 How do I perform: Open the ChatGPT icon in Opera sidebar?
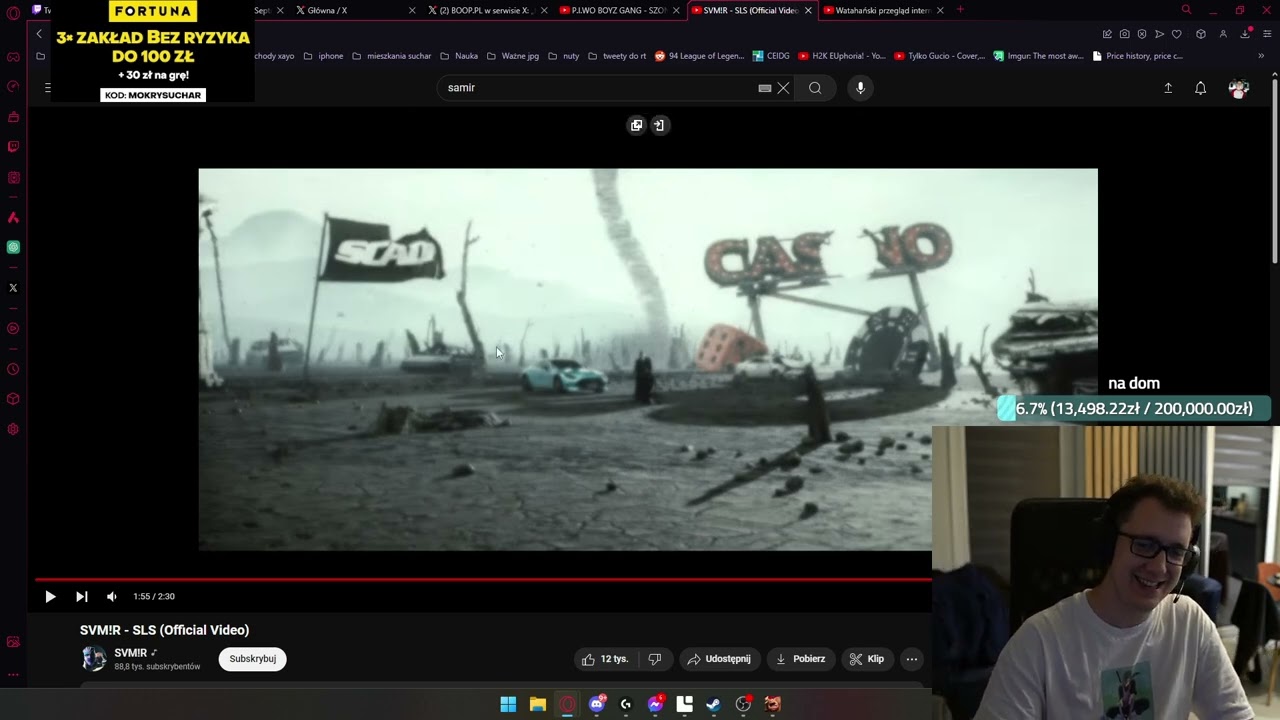[x=13, y=247]
